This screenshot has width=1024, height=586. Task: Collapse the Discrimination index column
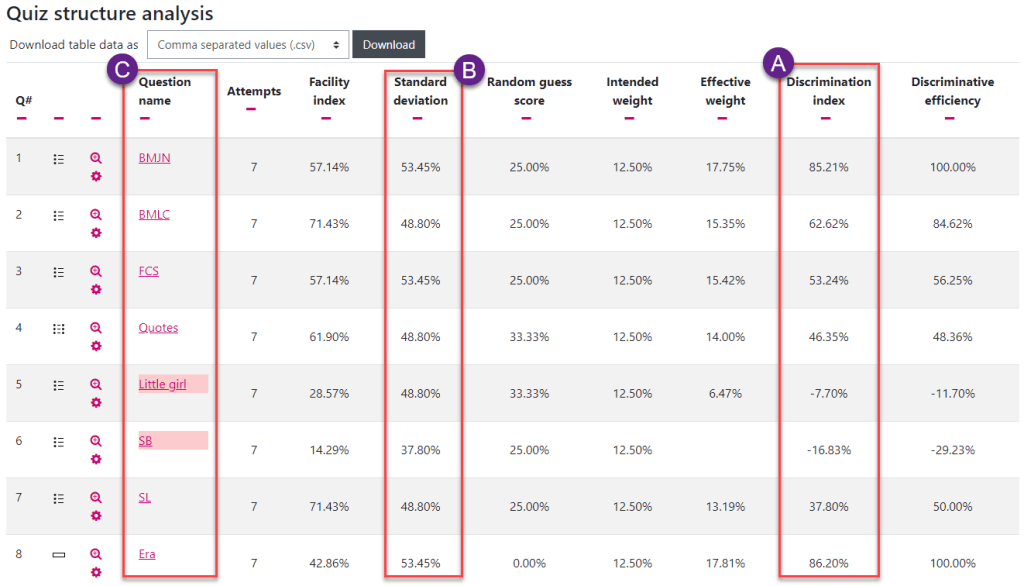[x=825, y=118]
